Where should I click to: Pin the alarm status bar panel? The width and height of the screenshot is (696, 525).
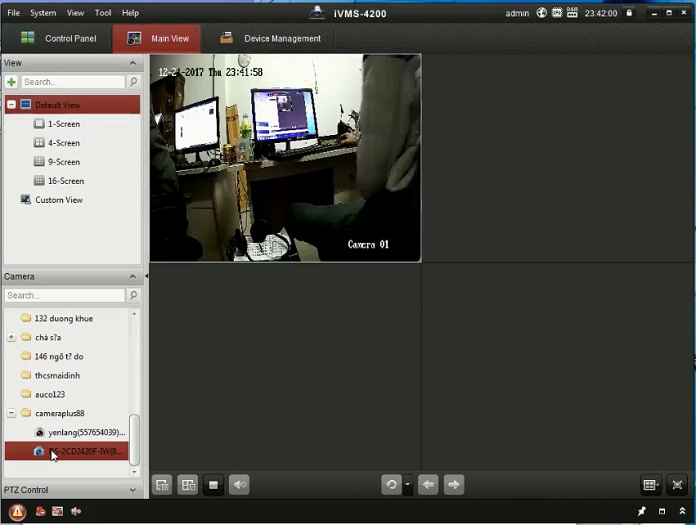point(641,511)
